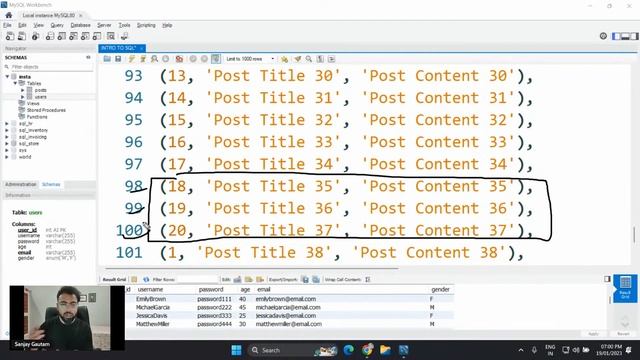Image resolution: width=640 pixels, height=360 pixels.
Task: Switch to the Schemas navigator tab
Action: click(51, 184)
